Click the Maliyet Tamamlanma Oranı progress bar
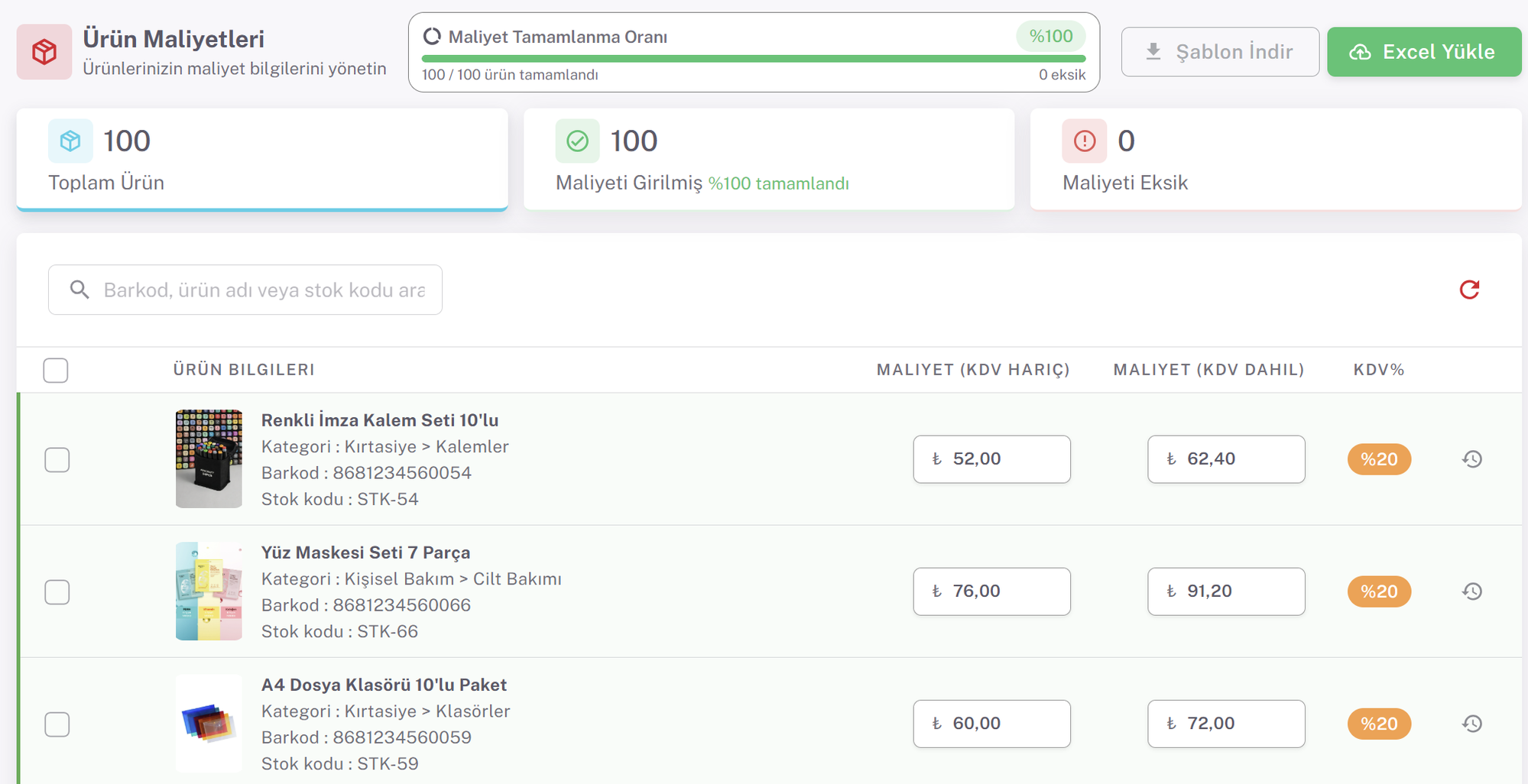The height and width of the screenshot is (784, 1528). pos(753,59)
